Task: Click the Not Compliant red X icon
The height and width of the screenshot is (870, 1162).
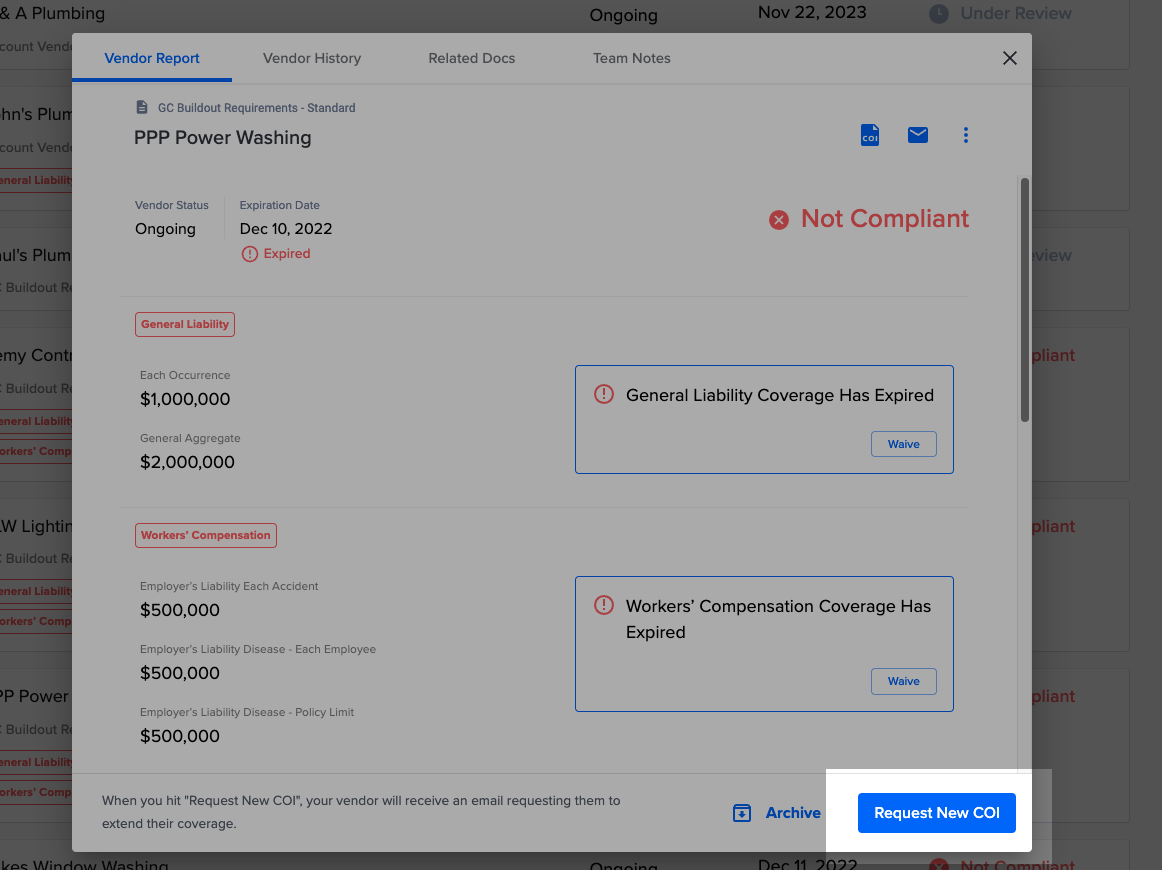Action: pos(779,220)
